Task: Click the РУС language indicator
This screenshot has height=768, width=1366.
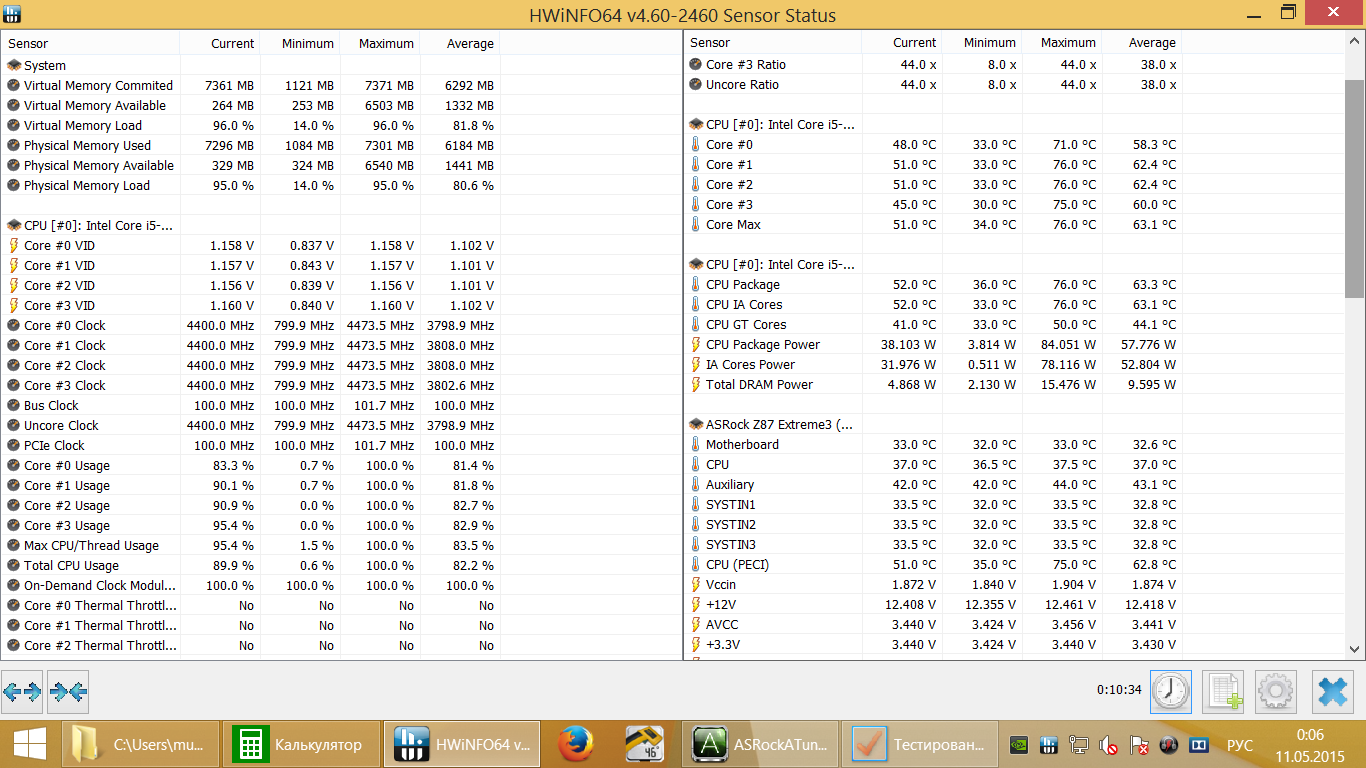Action: [1239, 745]
